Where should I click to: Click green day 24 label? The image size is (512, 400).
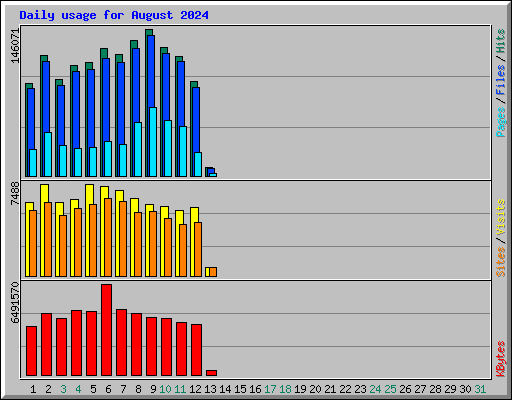[x=375, y=389]
